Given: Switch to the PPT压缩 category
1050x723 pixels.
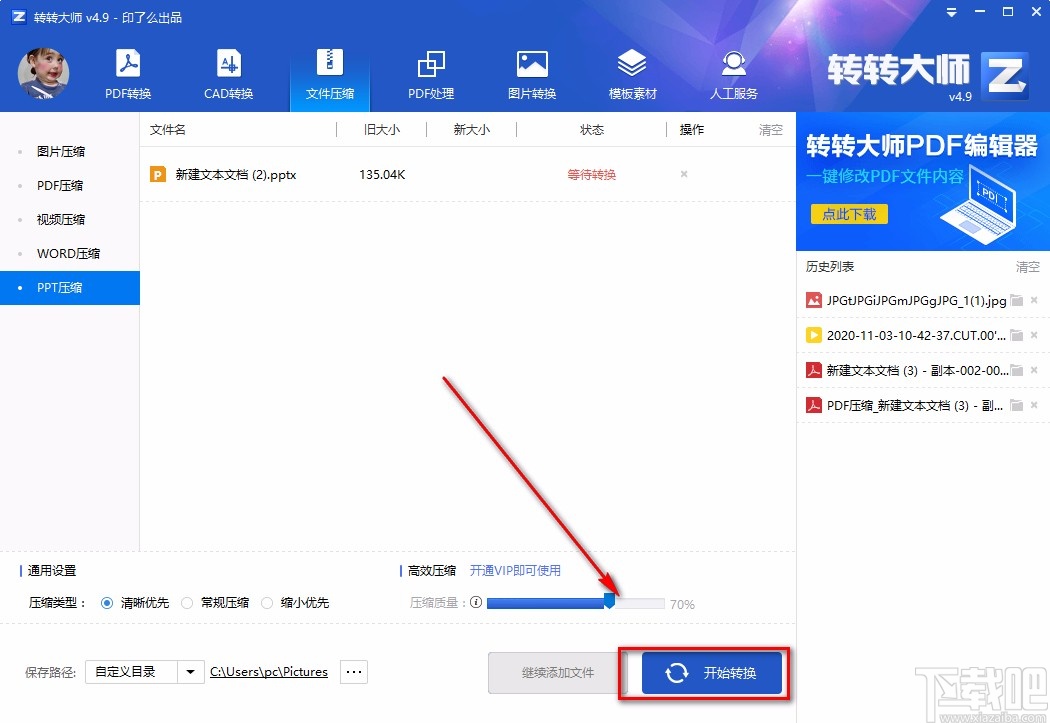Looking at the screenshot, I should tap(70, 287).
